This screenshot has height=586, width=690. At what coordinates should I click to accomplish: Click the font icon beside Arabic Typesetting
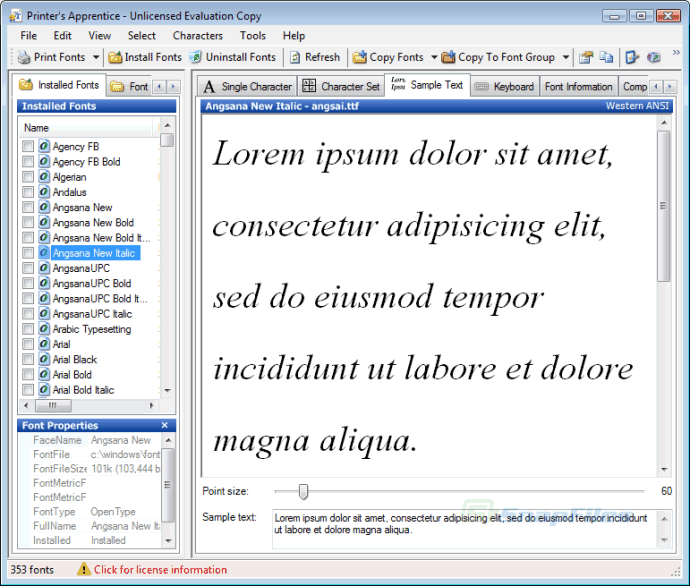click(x=44, y=329)
